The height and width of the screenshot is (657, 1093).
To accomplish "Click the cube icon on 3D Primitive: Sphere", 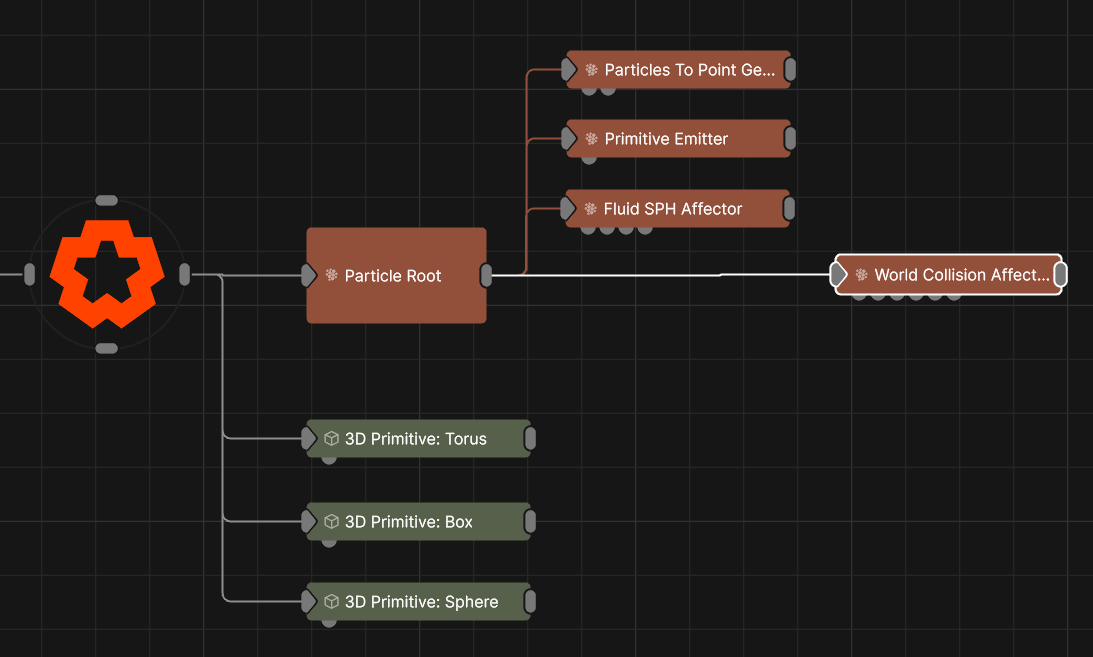I will click(331, 601).
